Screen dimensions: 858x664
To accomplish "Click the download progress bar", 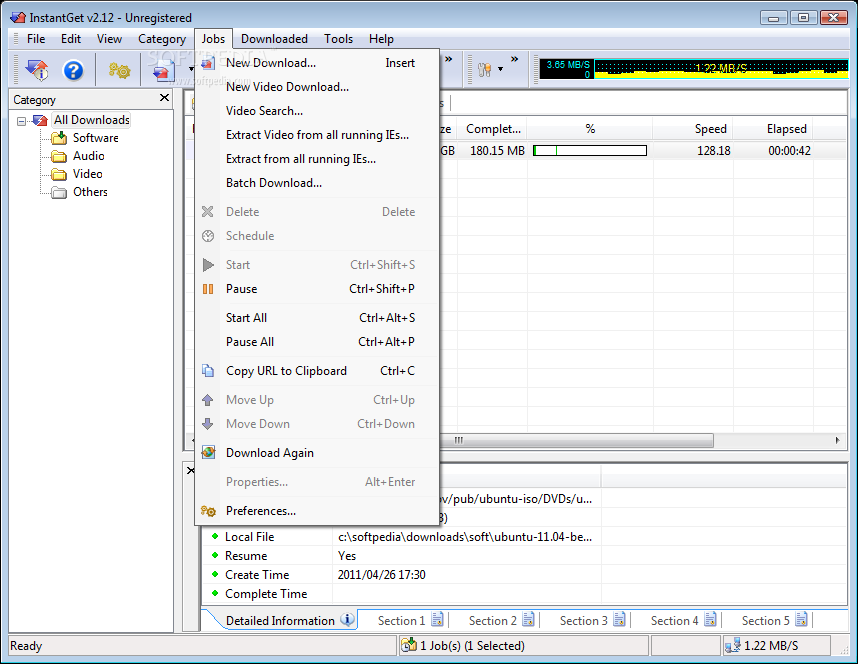I will pos(590,151).
